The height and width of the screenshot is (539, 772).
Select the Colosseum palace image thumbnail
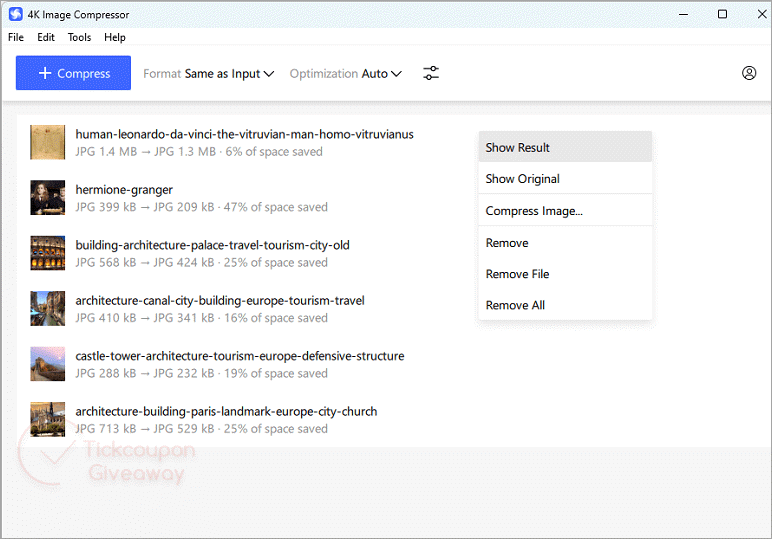[47, 253]
